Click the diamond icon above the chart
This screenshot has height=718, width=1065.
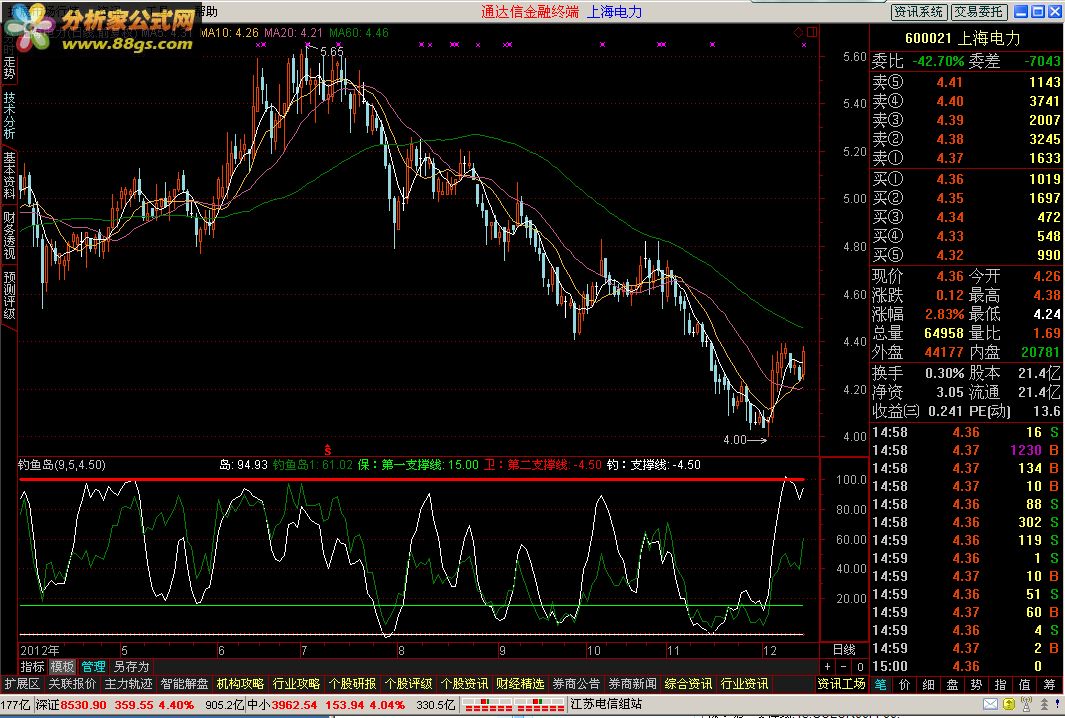799,32
